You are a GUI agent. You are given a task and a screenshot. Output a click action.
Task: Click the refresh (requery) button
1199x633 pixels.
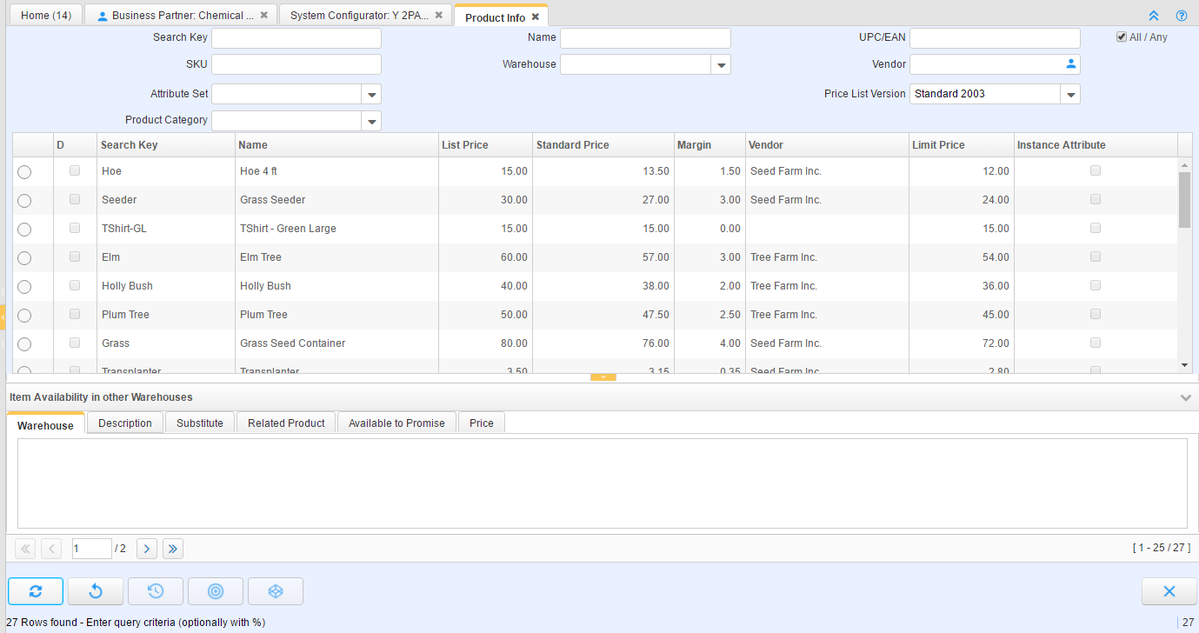click(x=36, y=591)
